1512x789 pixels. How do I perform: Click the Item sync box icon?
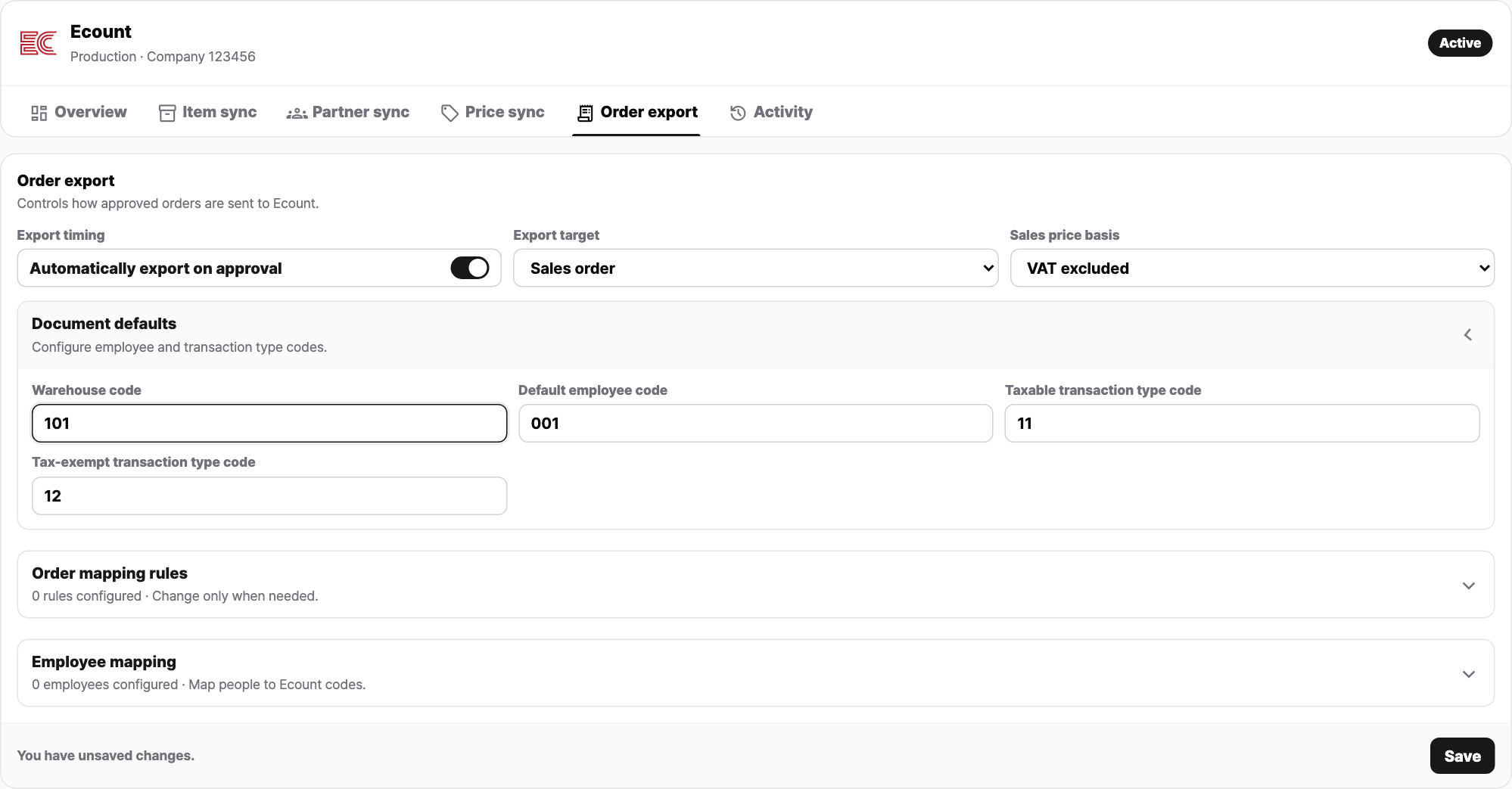167,113
